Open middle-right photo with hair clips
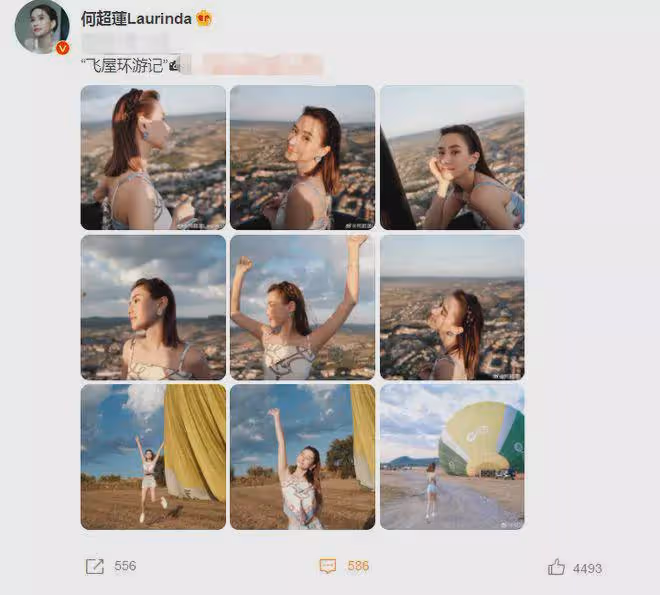660x595 pixels. 452,307
